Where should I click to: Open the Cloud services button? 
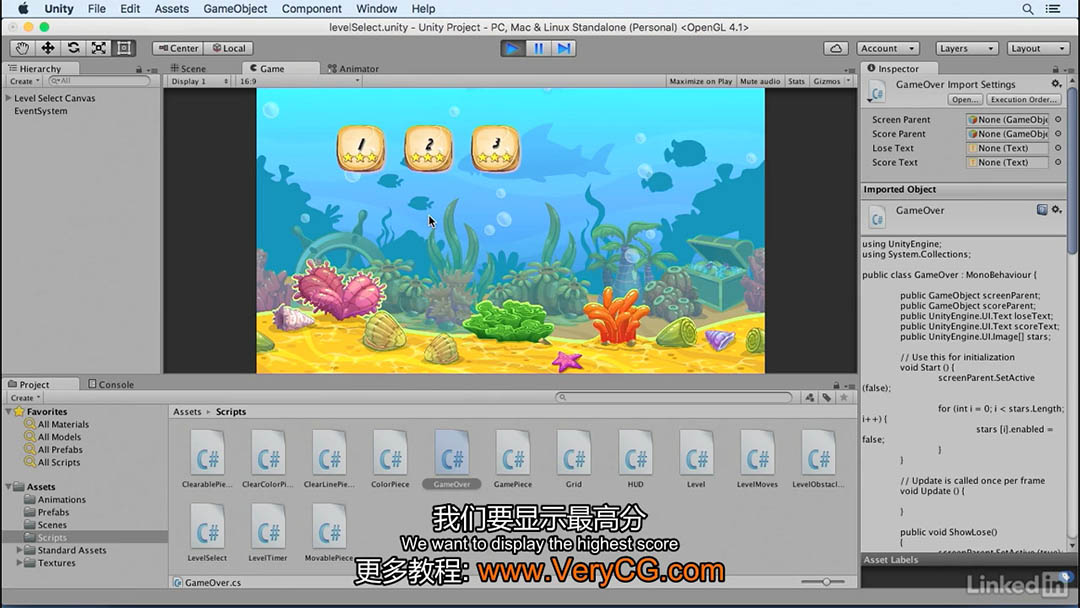835,48
